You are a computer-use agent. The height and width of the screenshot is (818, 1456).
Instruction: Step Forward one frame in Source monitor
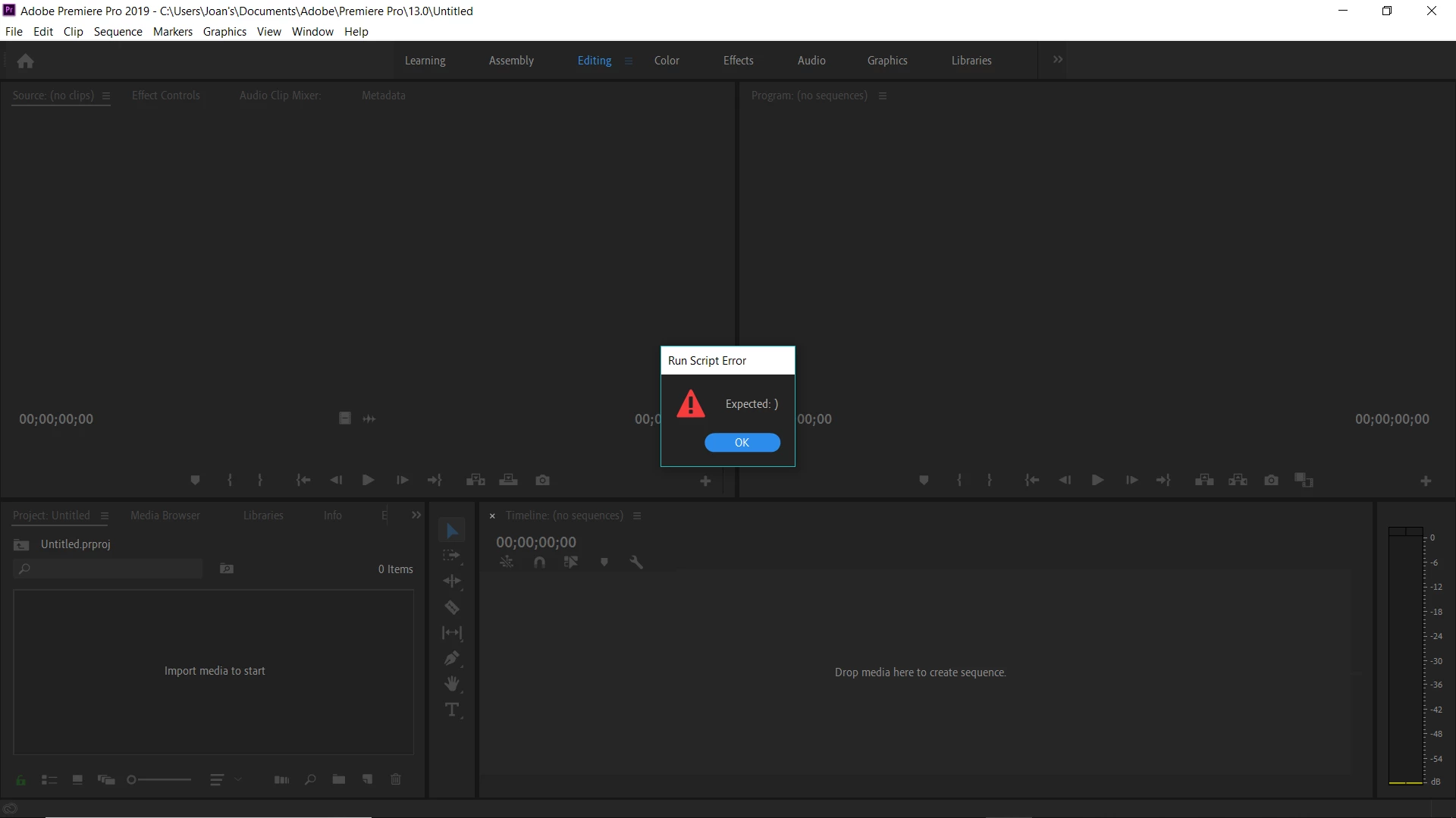[x=402, y=481]
